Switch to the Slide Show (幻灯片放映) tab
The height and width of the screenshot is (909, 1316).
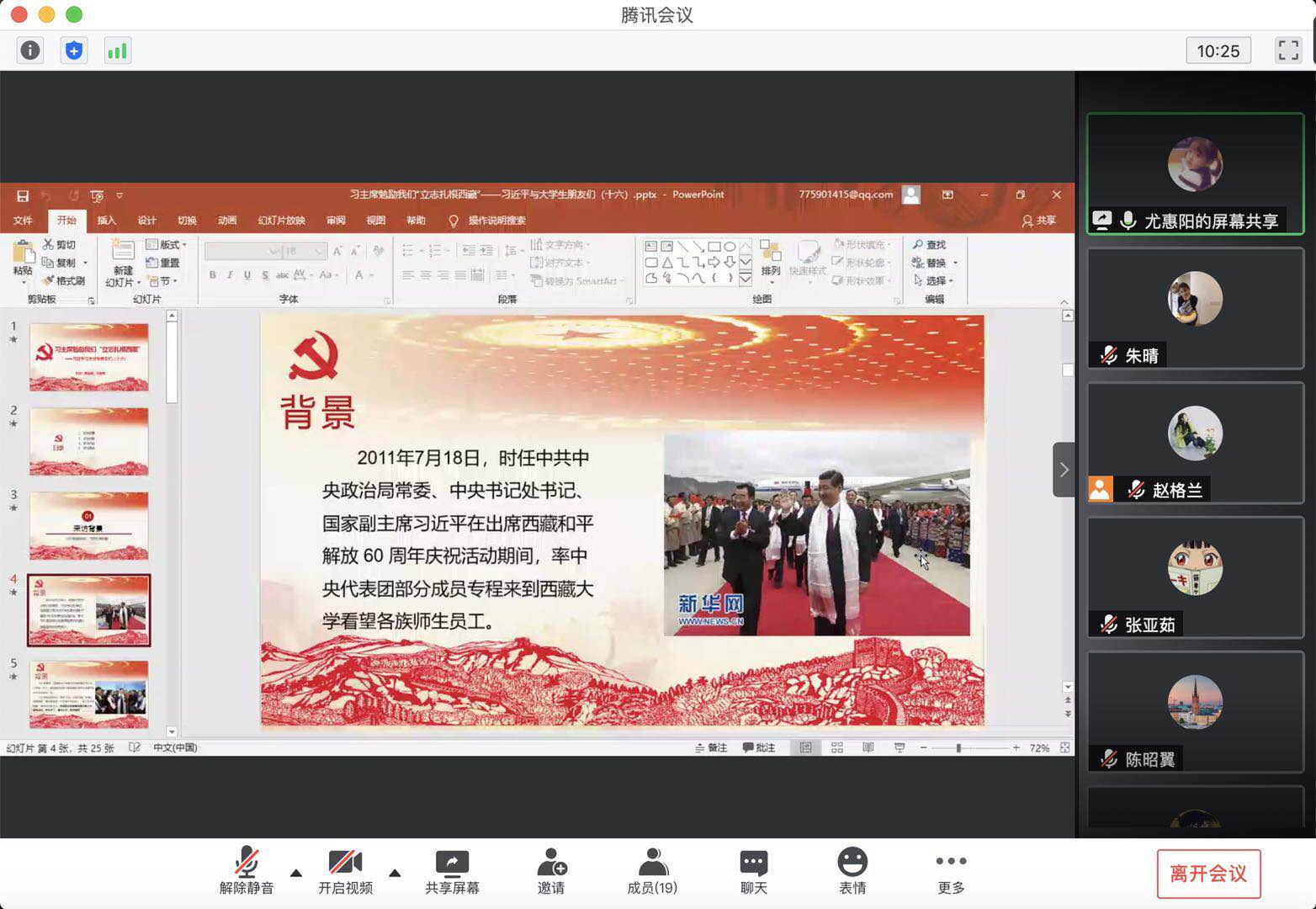pos(281,221)
